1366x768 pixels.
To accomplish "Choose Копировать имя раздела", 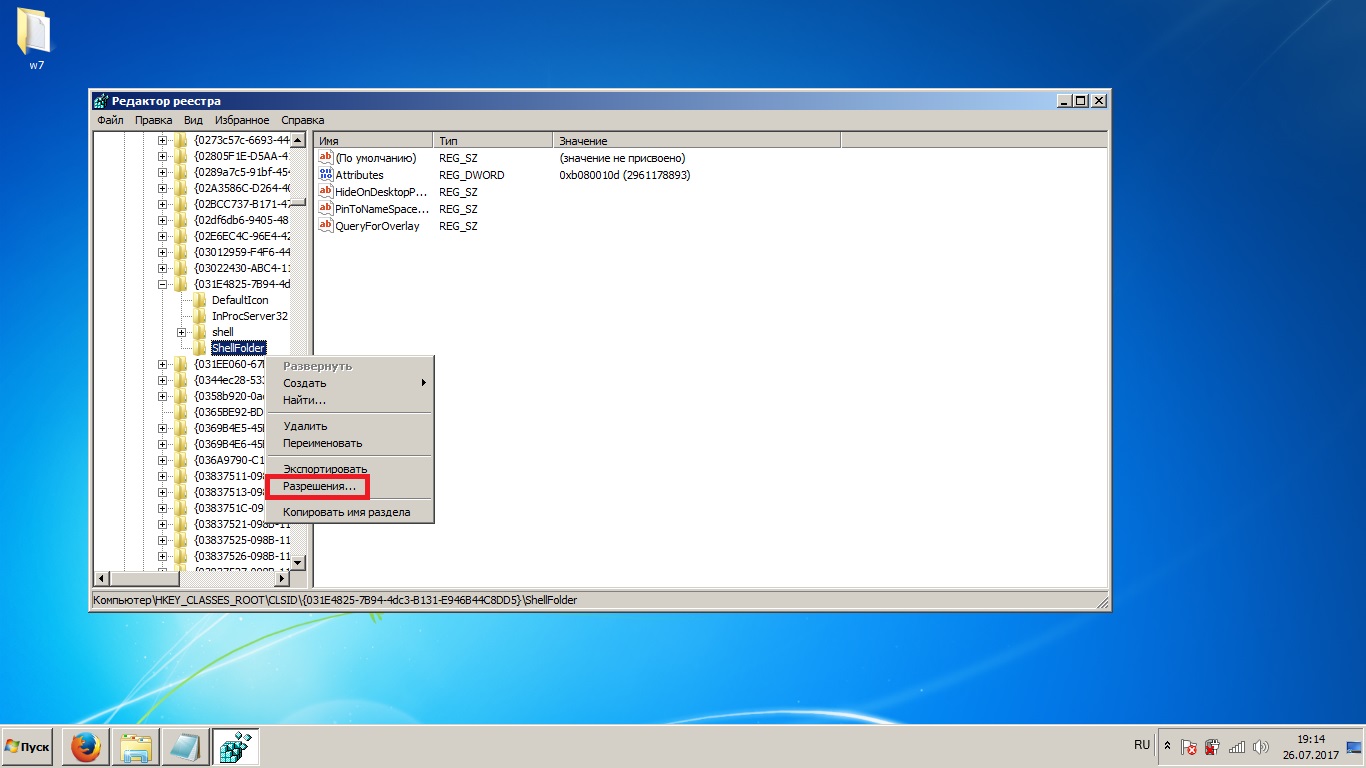I will click(349, 512).
